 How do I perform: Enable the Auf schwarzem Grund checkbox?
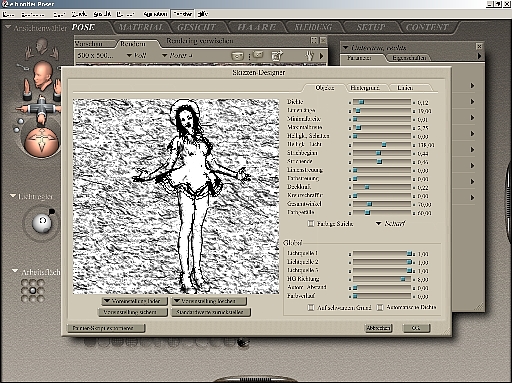coord(310,307)
